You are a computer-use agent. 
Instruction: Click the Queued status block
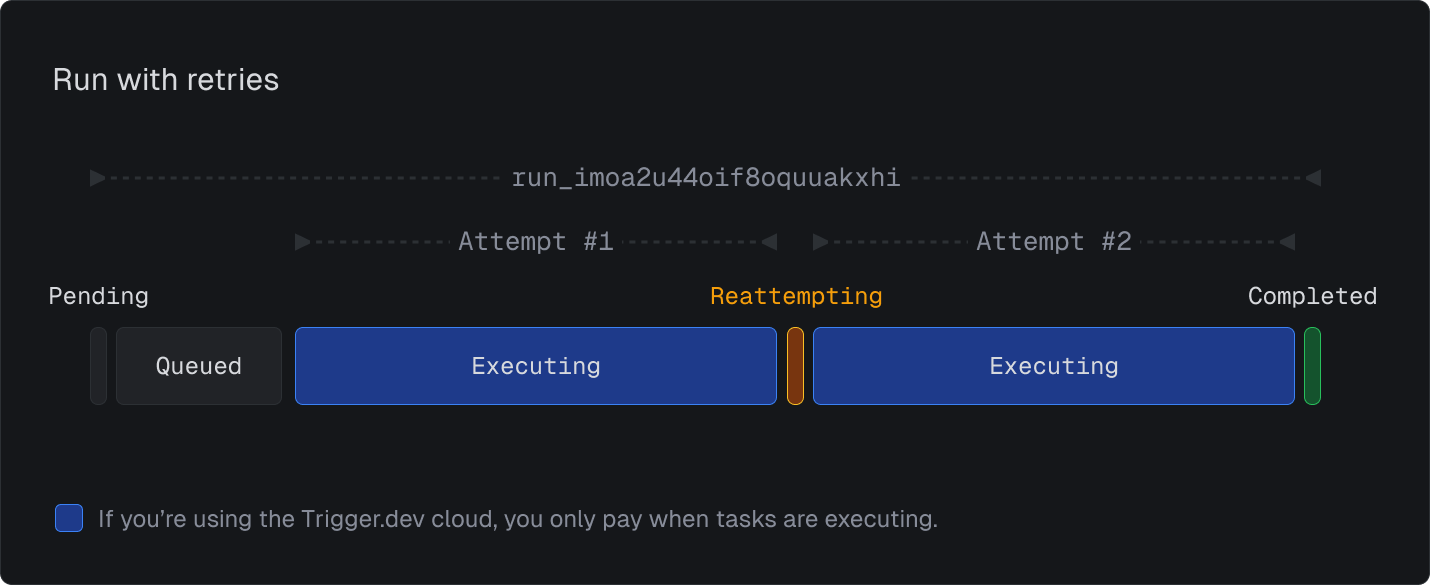click(x=199, y=366)
